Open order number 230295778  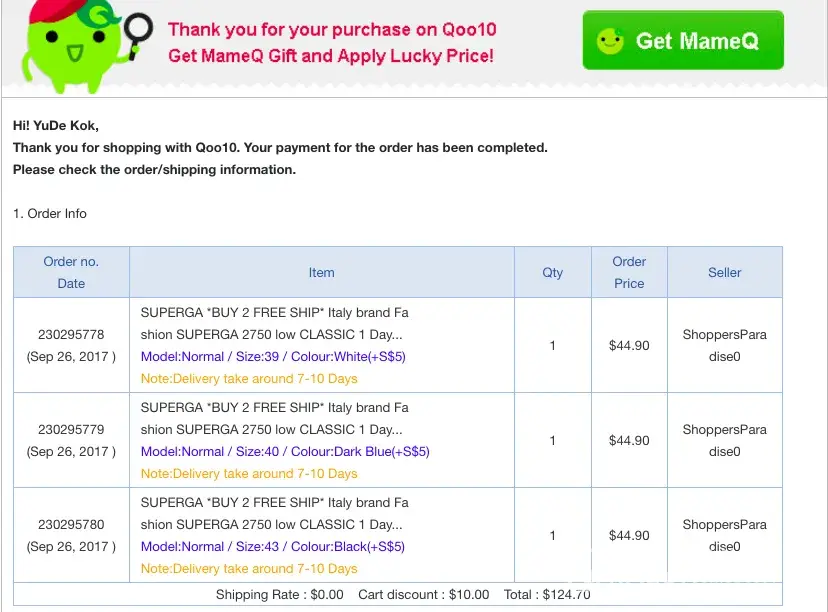71,334
